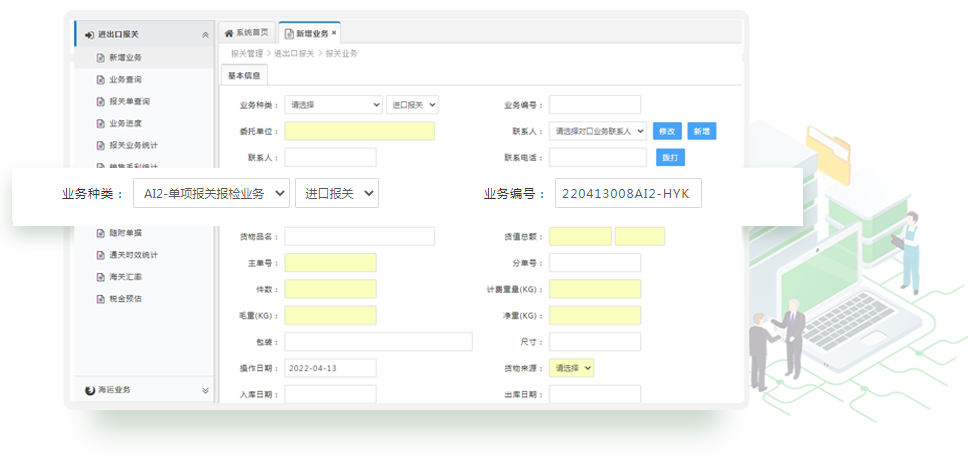Click the blue 修改 button
Screen dimensions: 968x466
point(667,131)
